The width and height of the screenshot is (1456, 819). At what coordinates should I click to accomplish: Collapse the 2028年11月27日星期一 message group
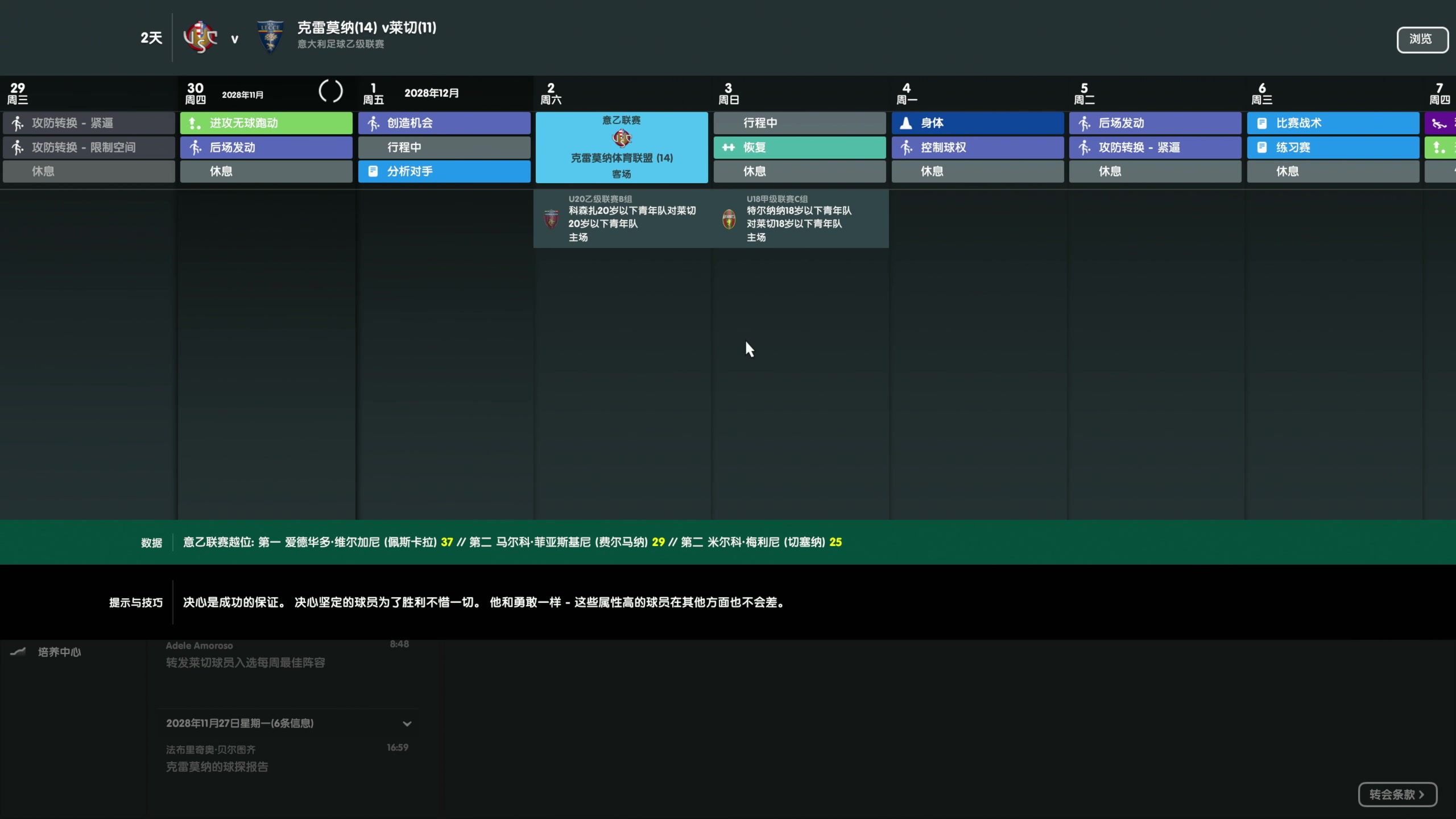click(x=407, y=723)
